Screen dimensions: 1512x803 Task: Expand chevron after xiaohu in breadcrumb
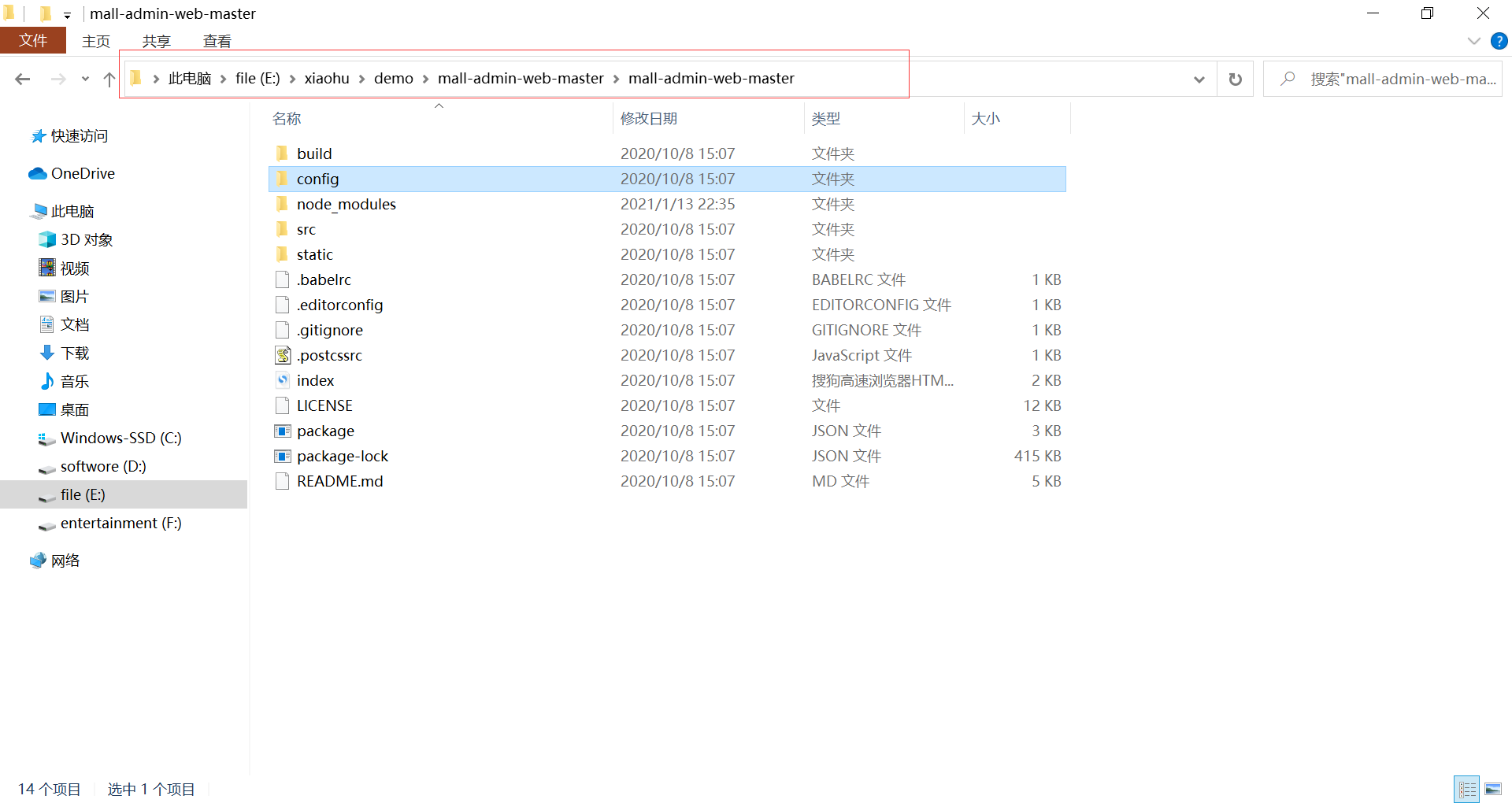[x=361, y=79]
